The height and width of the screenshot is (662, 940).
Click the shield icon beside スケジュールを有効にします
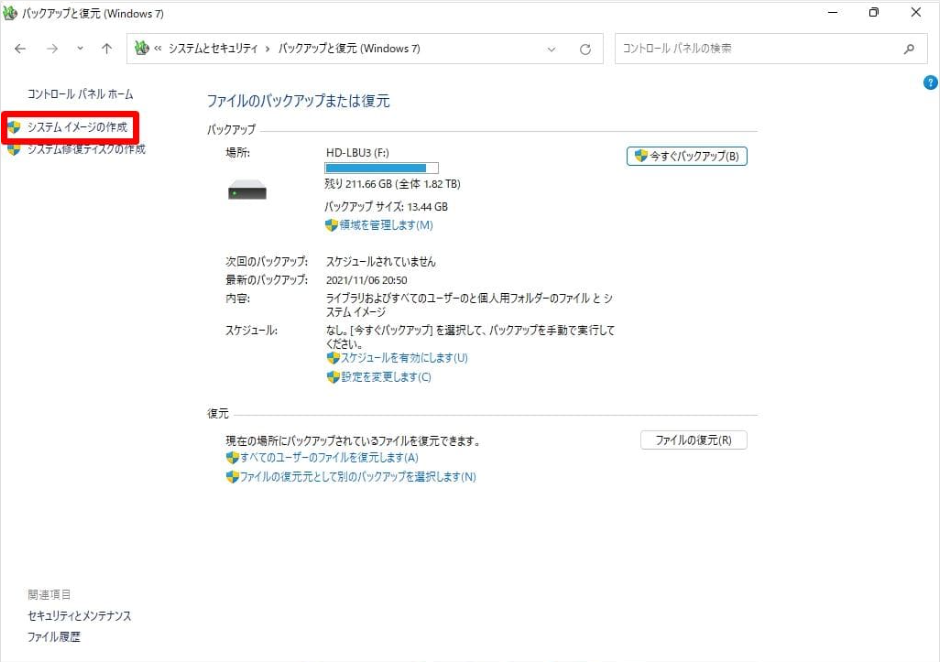coord(333,358)
